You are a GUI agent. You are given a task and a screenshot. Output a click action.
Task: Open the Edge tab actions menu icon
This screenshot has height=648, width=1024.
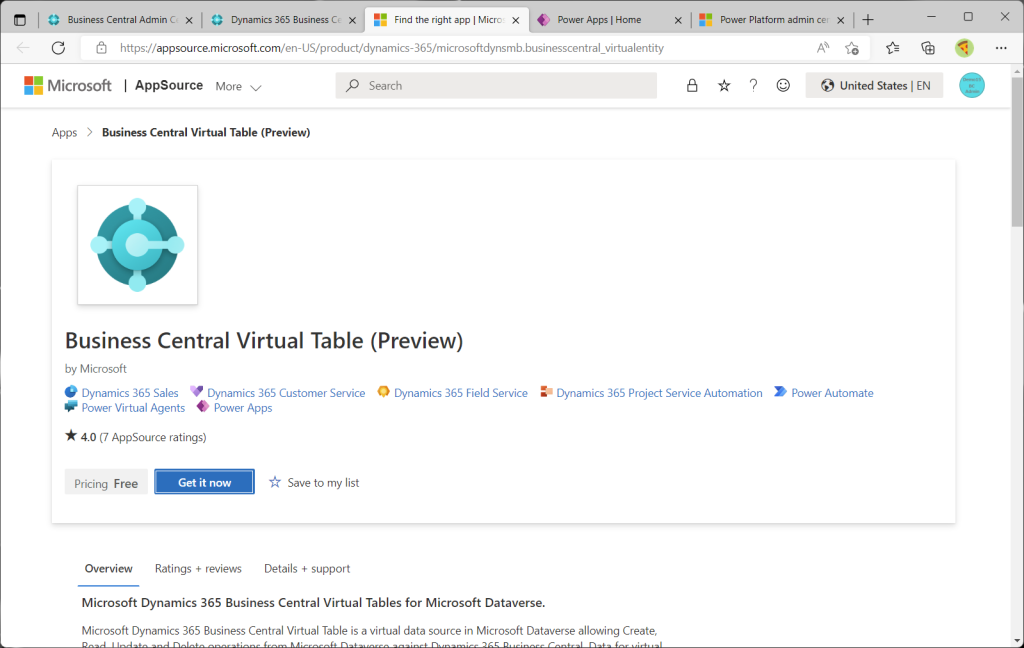20,20
